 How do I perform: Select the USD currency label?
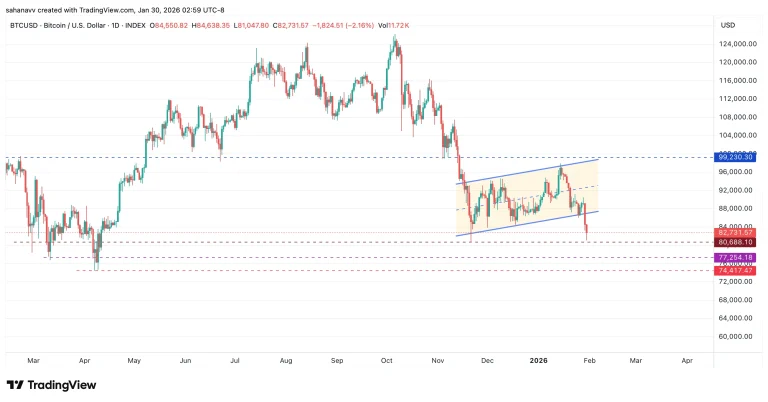728,25
